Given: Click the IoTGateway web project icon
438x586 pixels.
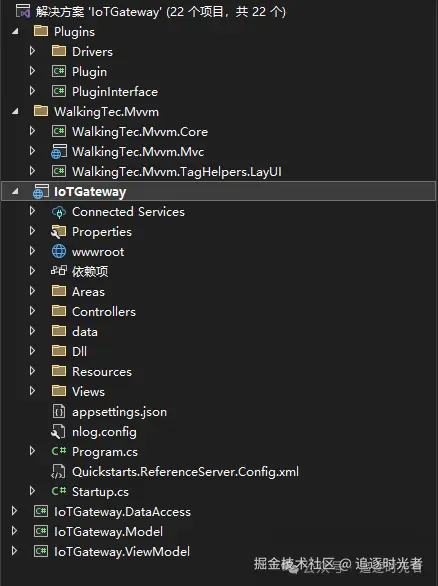Looking at the screenshot, I should click(x=41, y=192).
